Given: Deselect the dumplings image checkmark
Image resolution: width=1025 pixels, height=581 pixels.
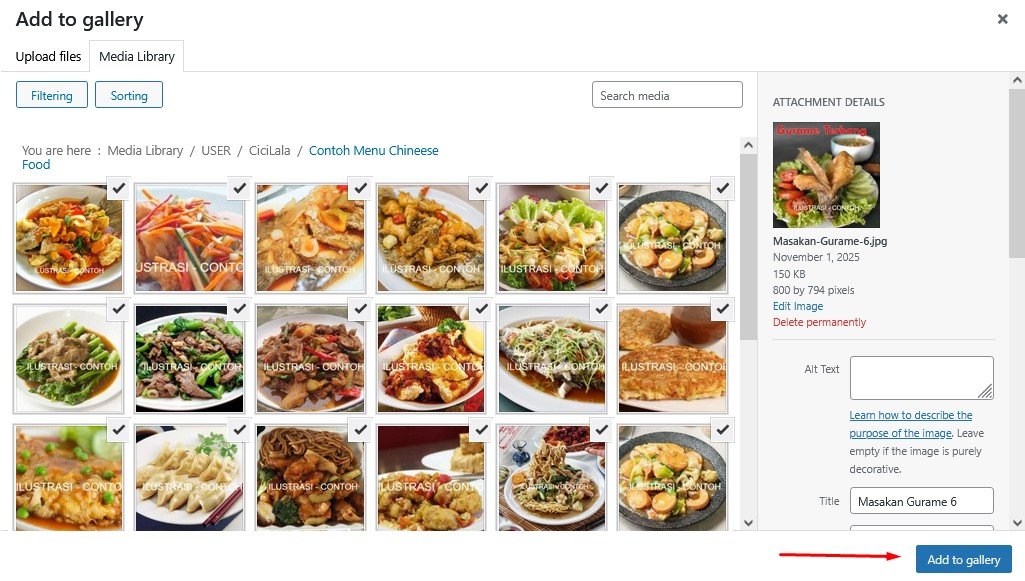Looking at the screenshot, I should (x=239, y=429).
